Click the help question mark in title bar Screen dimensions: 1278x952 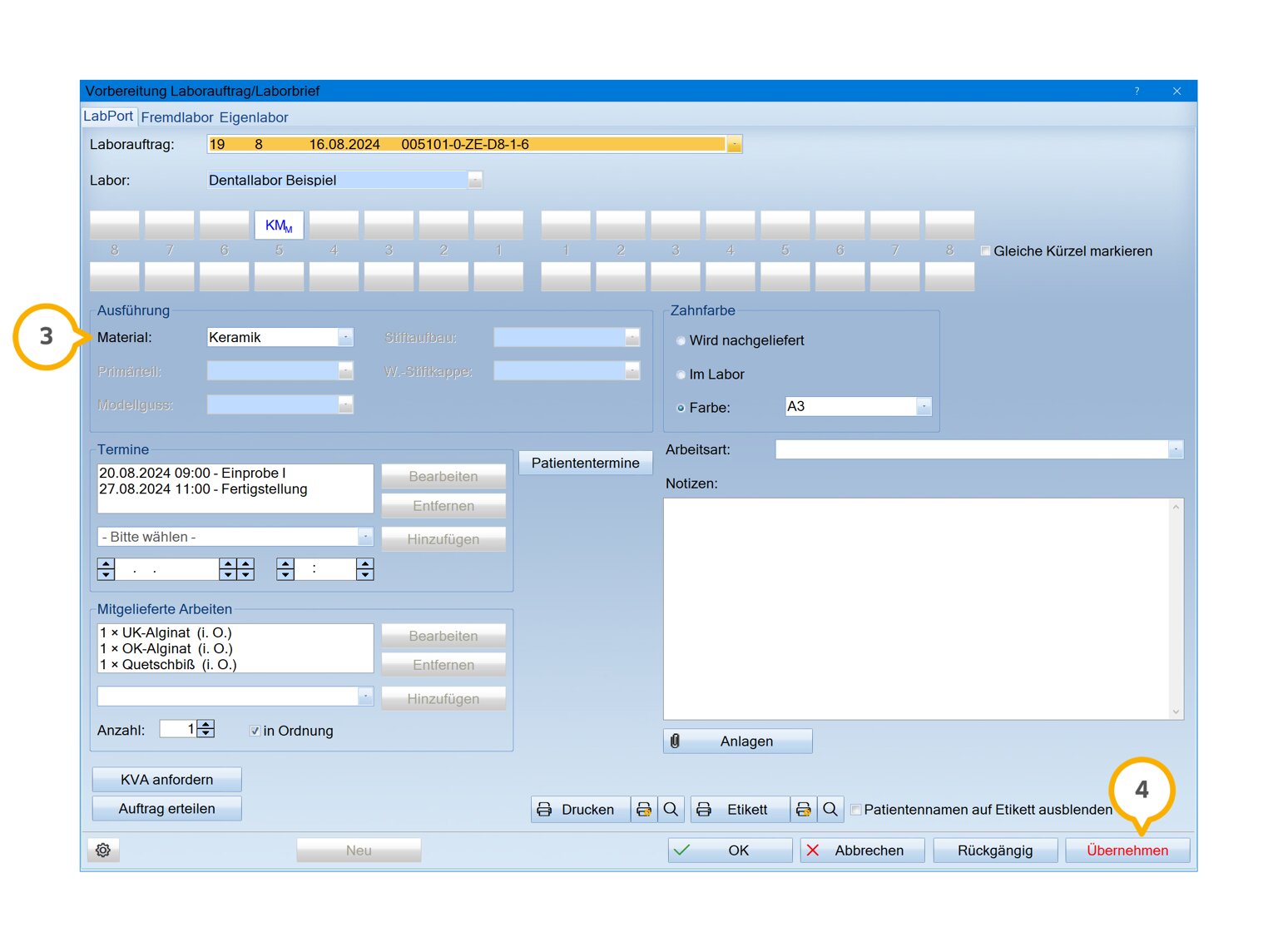point(1137,91)
